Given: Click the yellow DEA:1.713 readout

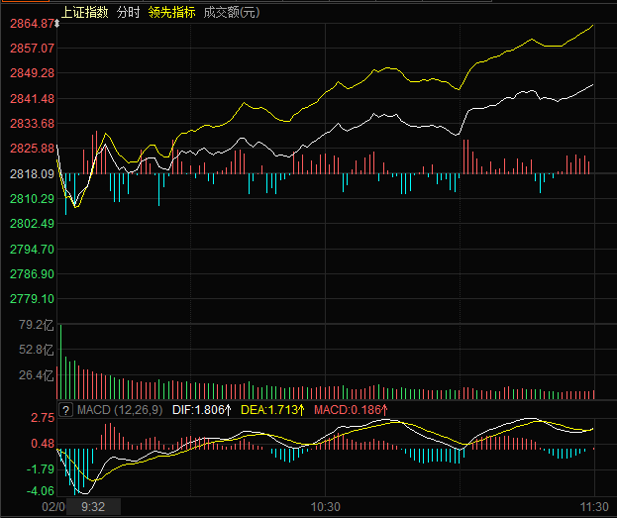Looking at the screenshot, I should coord(268,409).
